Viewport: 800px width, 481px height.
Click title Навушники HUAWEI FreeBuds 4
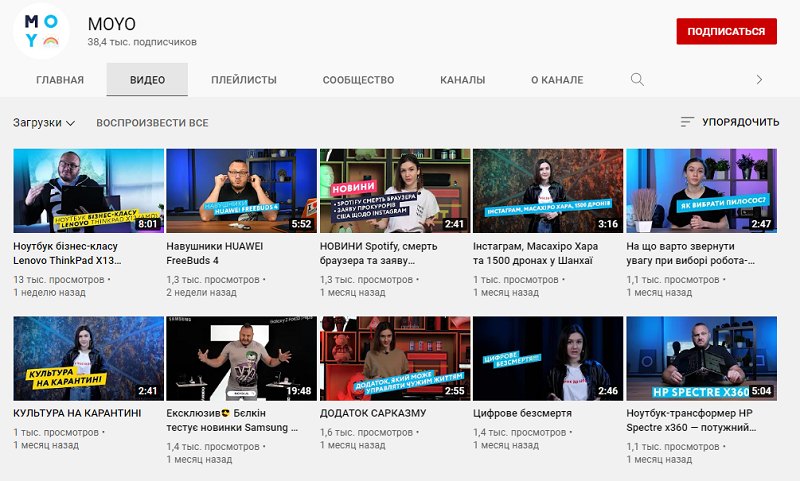pos(215,254)
